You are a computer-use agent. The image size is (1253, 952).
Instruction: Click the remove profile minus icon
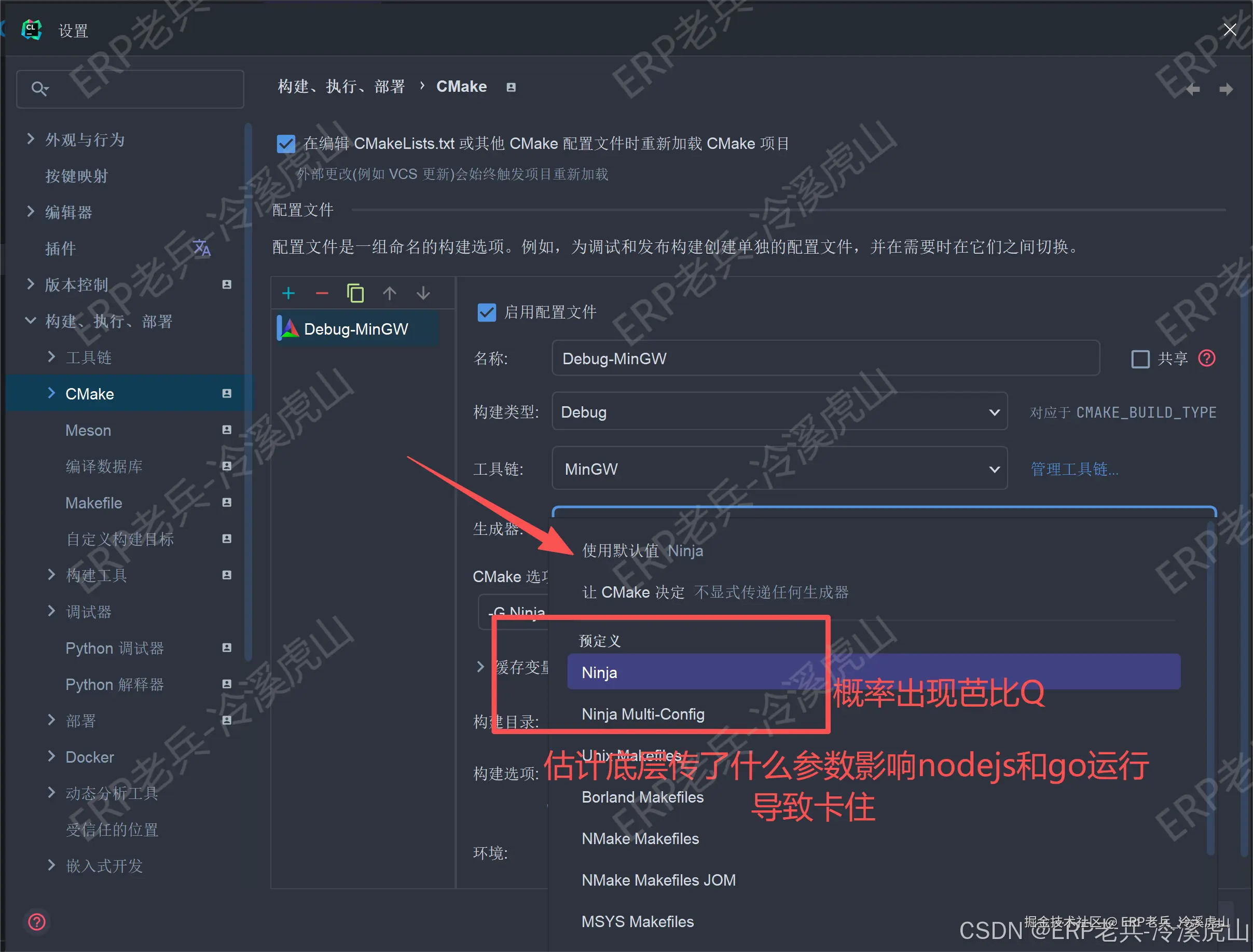pos(322,293)
